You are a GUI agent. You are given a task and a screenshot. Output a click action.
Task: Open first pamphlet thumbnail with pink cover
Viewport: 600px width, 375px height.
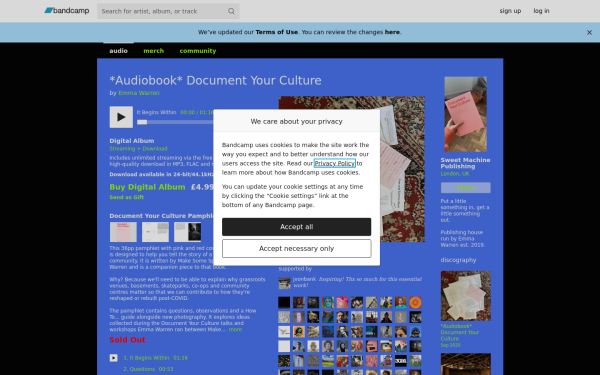[x=123, y=232]
